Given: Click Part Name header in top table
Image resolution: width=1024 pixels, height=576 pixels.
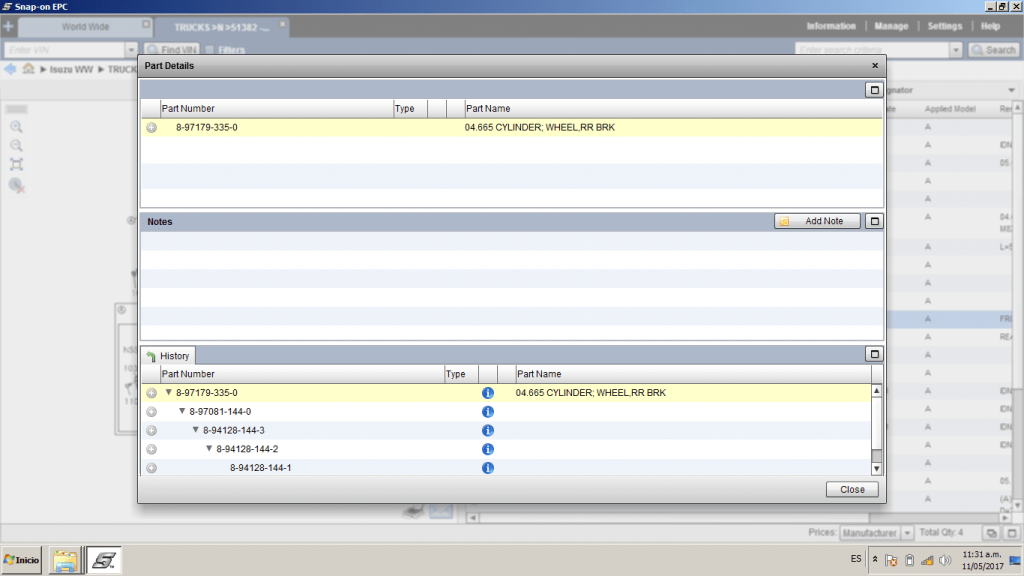Looking at the screenshot, I should tap(488, 108).
